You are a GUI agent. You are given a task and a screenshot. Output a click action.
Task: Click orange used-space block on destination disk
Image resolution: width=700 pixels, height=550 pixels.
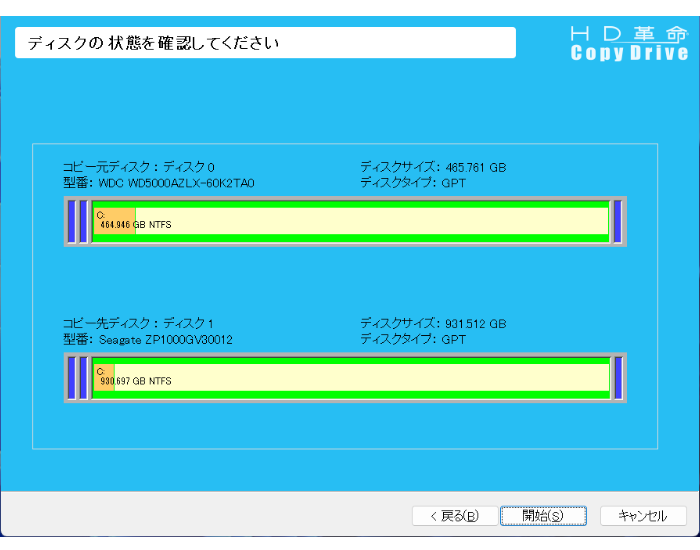(x=103, y=377)
